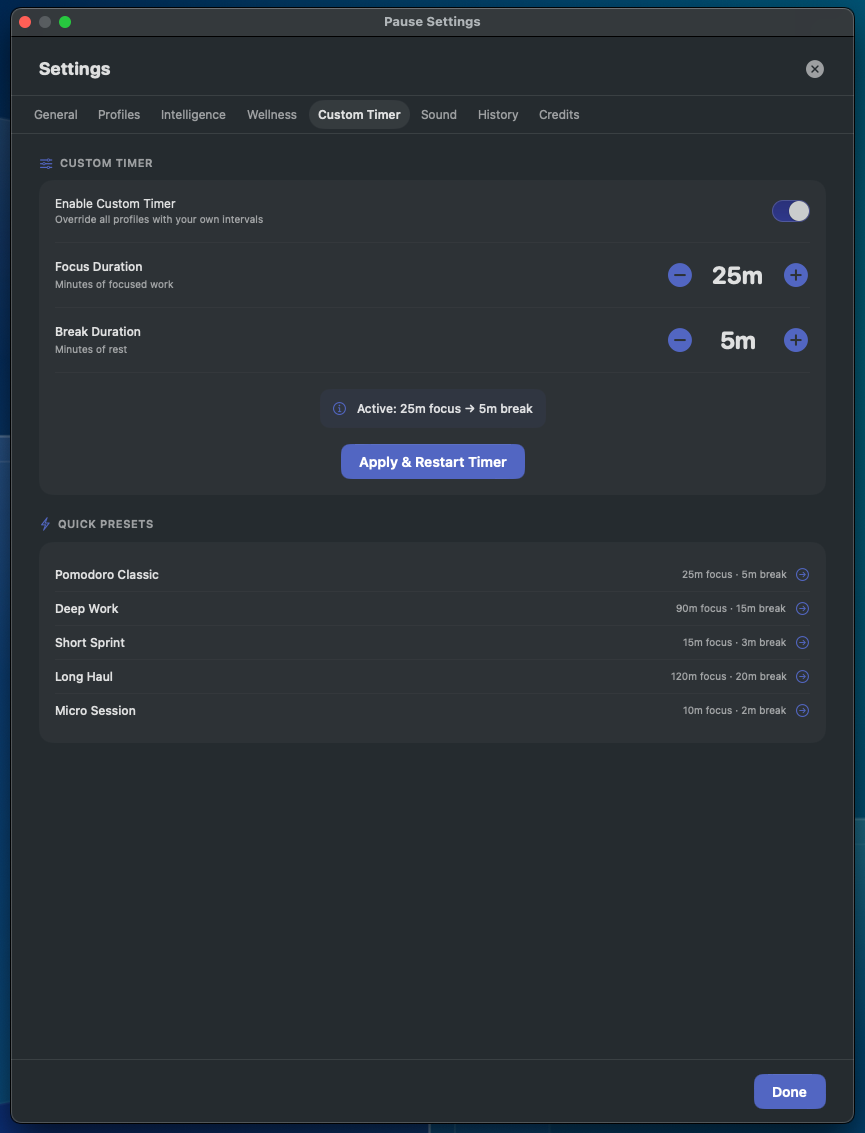Apply Short Sprint preset arrow icon
This screenshot has width=865, height=1133.
click(802, 642)
